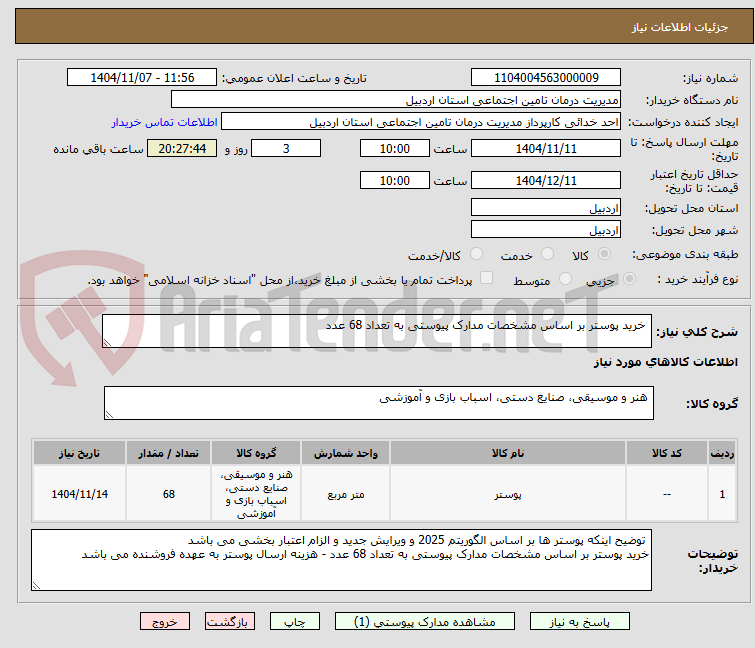Click the resize handle of شرح کلی نیاز box
755x648 pixels.
pyautogui.click(x=107, y=343)
